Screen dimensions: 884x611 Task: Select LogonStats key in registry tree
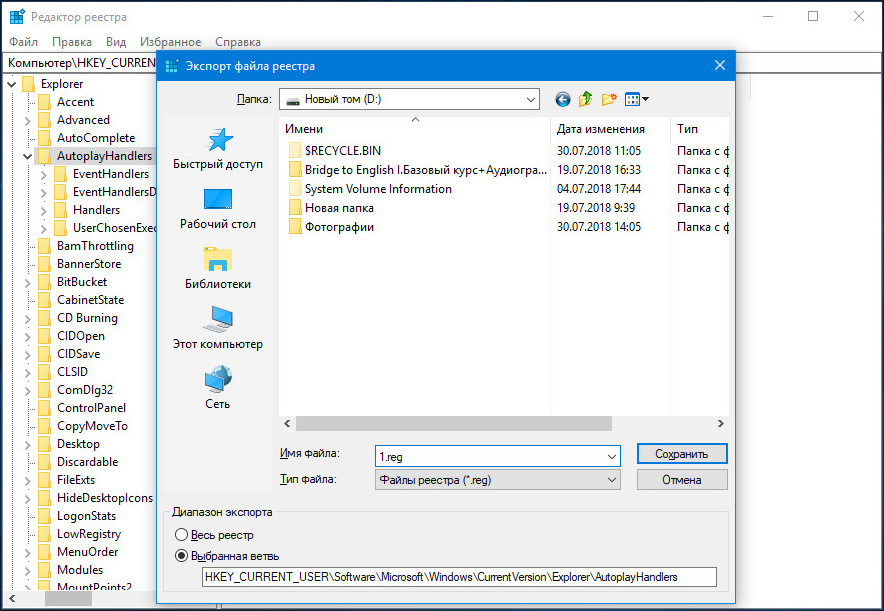[86, 516]
